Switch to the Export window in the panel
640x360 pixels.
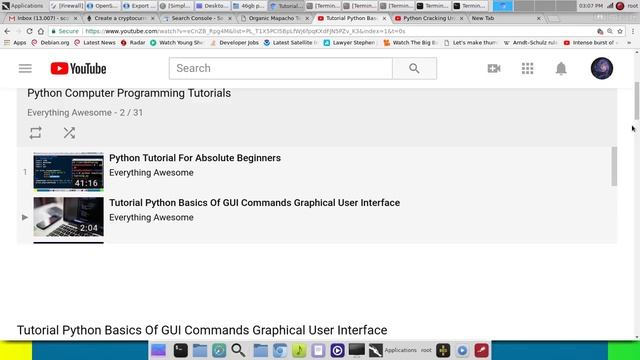tap(140, 6)
